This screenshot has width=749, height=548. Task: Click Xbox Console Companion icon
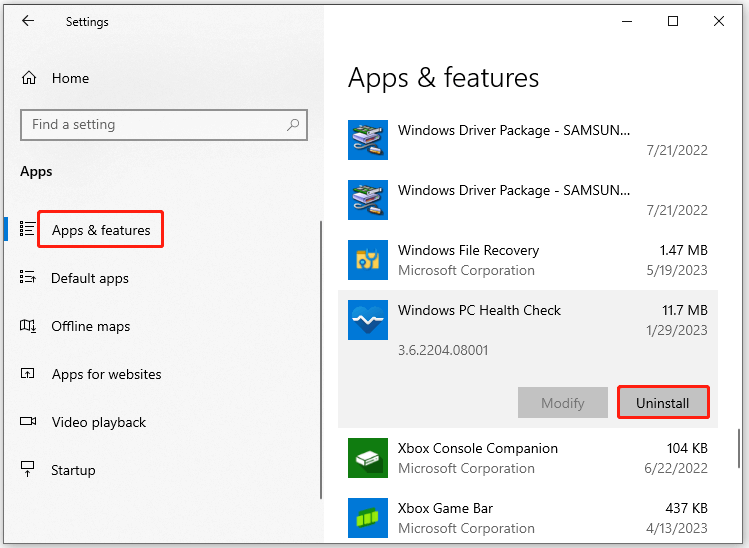[368, 458]
